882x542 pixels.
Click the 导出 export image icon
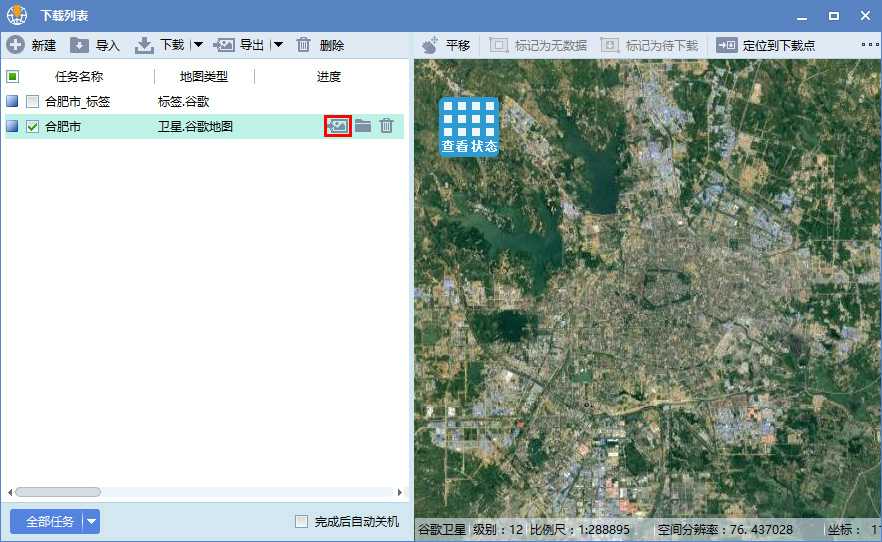223,45
